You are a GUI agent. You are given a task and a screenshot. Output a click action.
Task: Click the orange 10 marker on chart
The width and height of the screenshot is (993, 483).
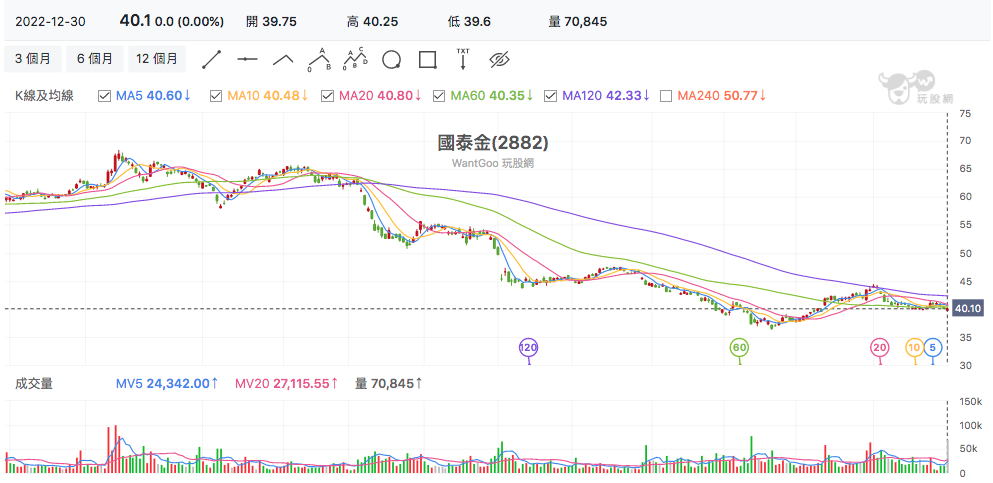coord(914,347)
